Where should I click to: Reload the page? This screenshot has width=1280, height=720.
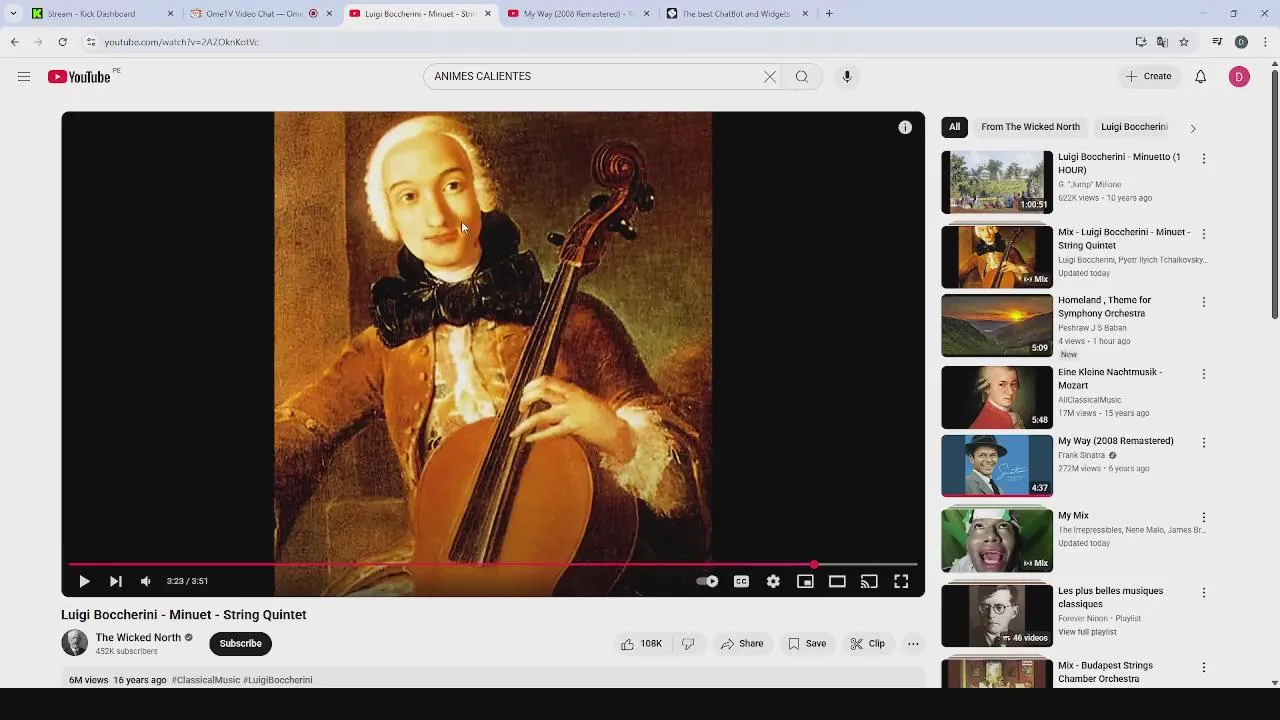62,42
